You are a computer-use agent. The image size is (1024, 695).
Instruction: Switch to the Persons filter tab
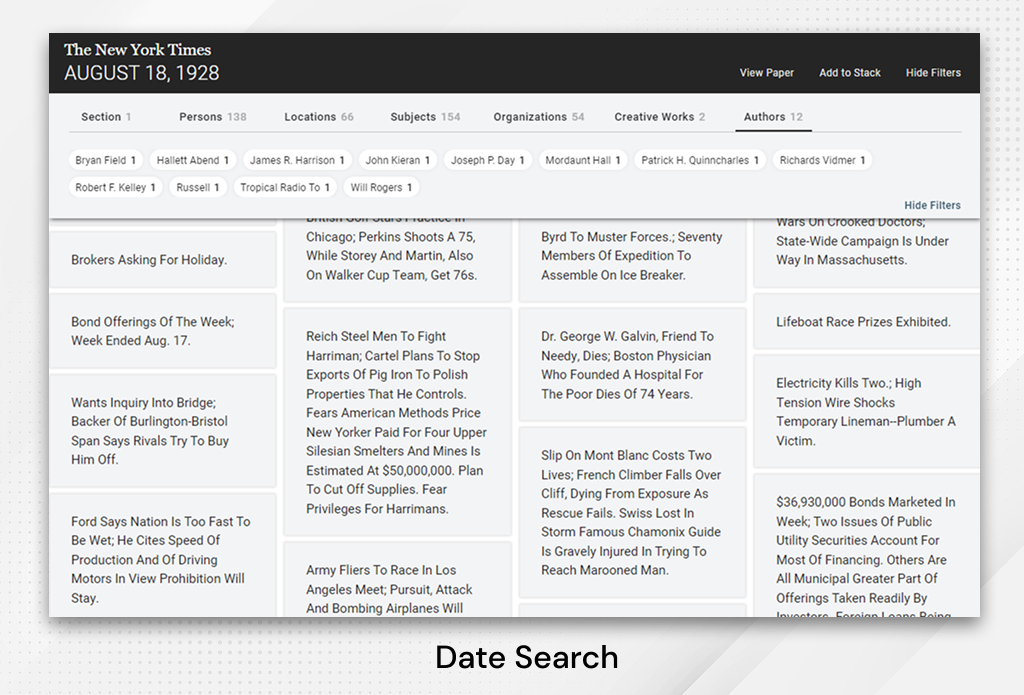[x=212, y=116]
